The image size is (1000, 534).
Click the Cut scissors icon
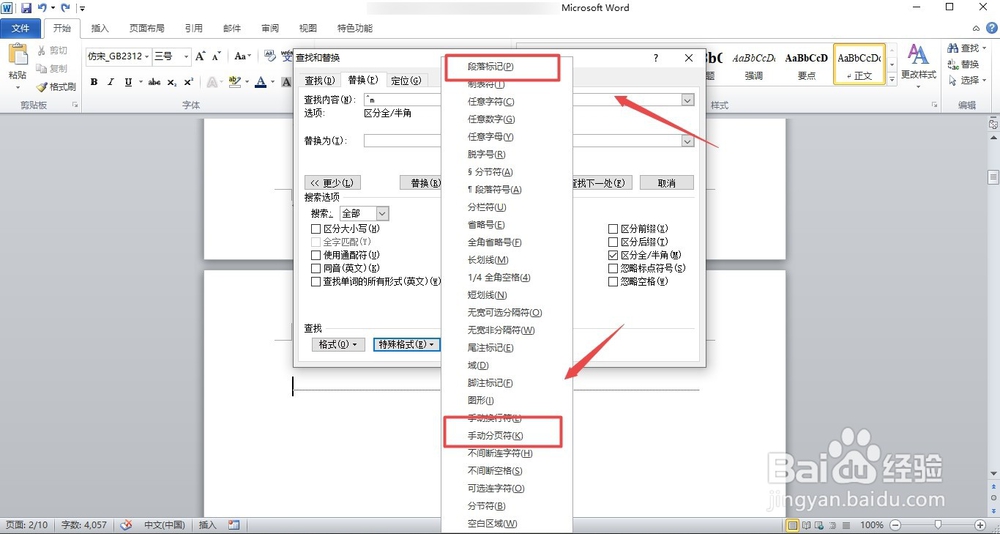coord(41,50)
